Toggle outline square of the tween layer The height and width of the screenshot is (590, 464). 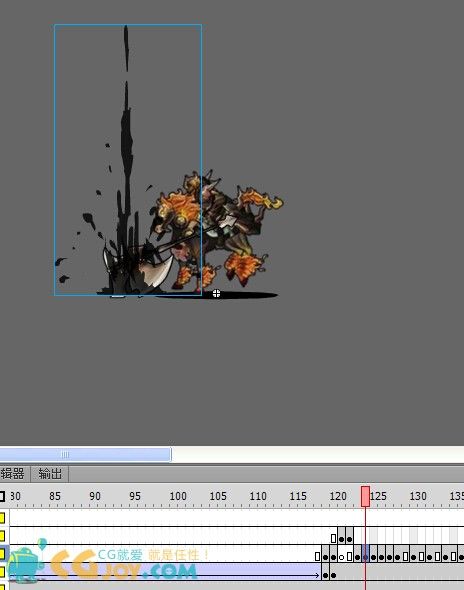tap(2, 572)
